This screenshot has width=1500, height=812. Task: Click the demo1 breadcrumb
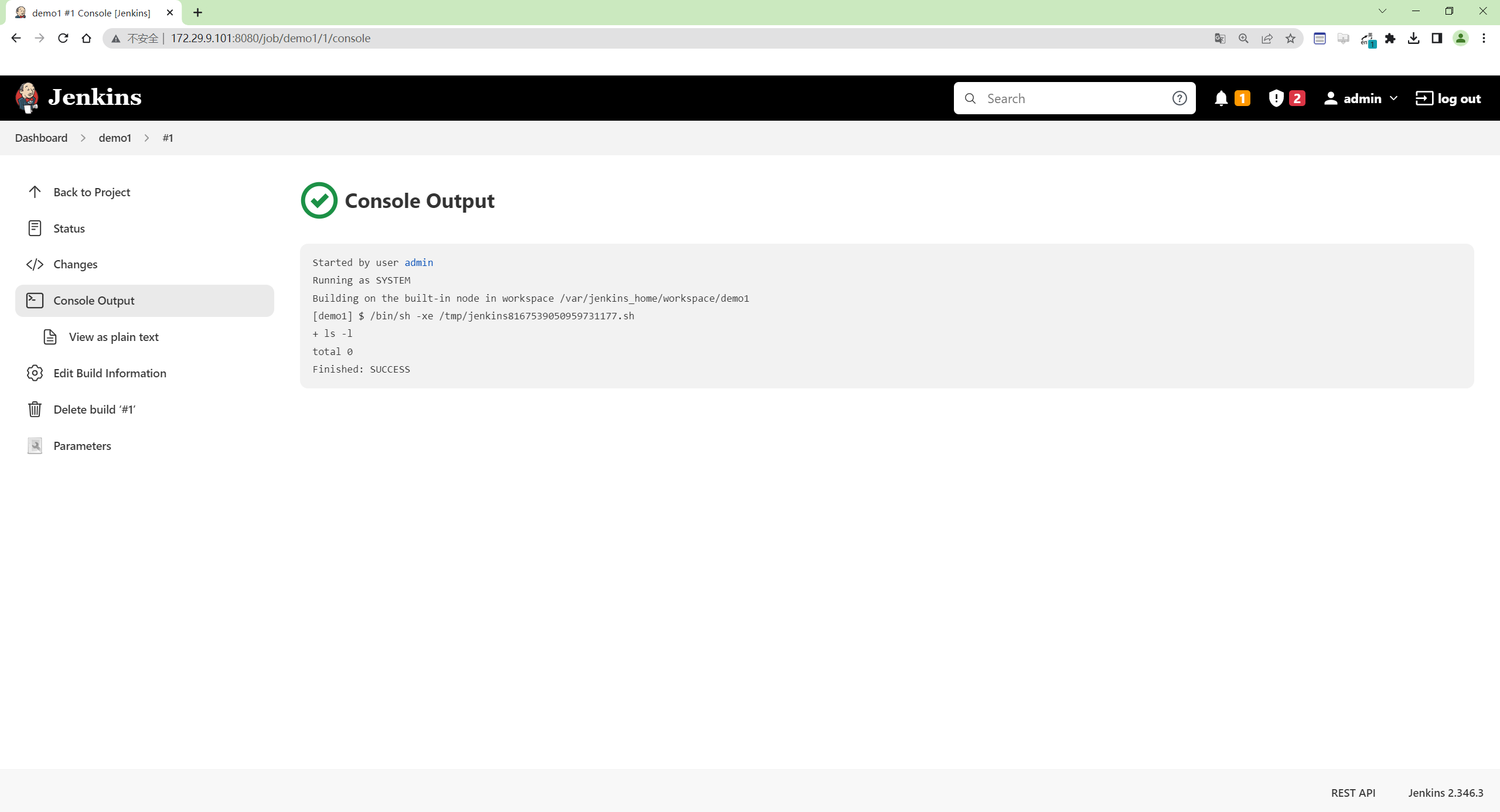[x=115, y=138]
